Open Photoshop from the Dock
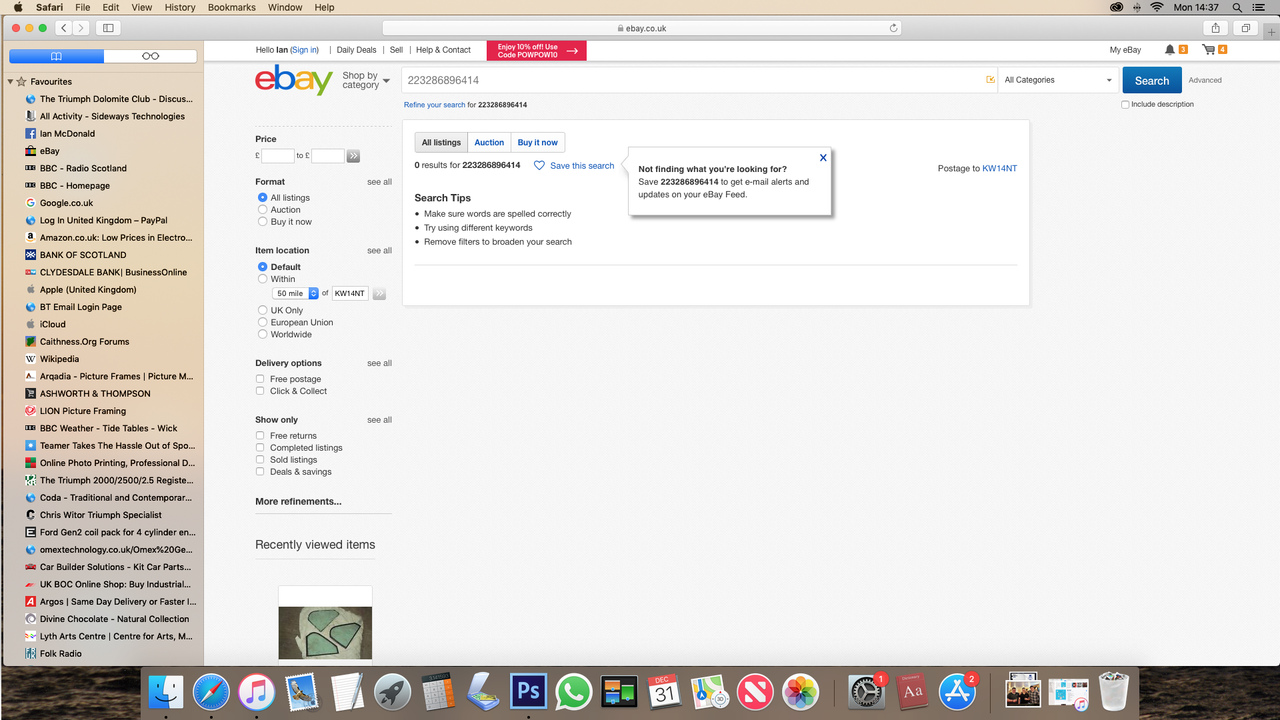 (528, 692)
